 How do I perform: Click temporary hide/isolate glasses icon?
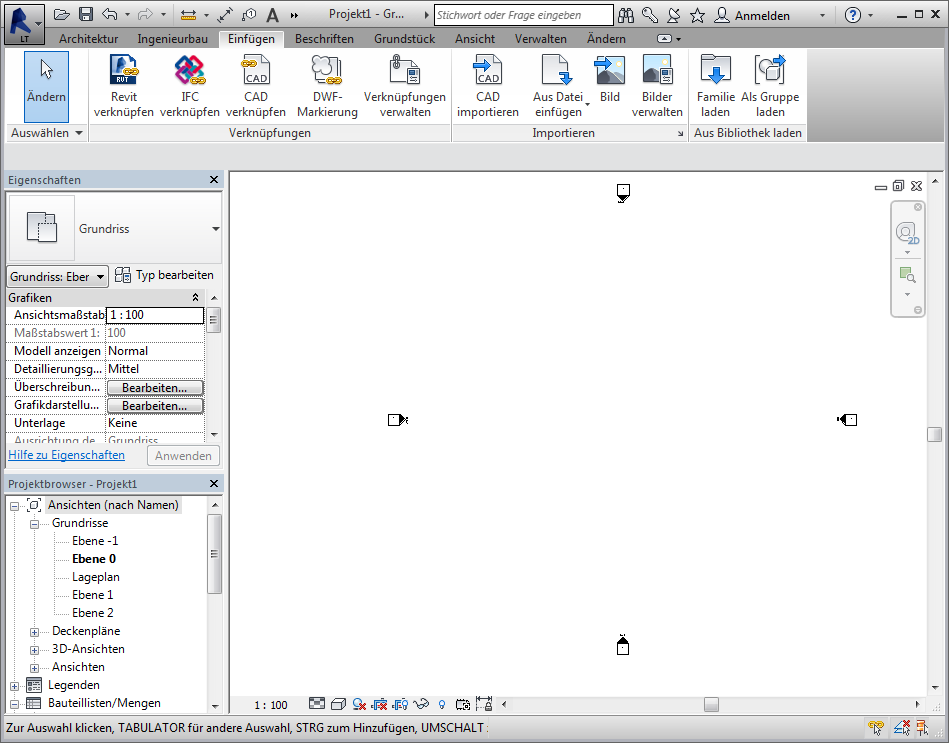(x=421, y=704)
